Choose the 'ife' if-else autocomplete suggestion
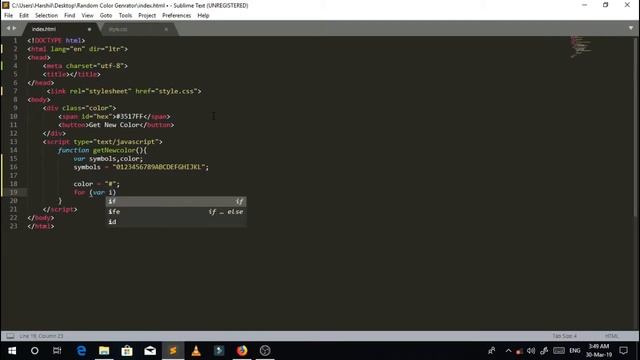The width and height of the screenshot is (640, 360). 176,211
